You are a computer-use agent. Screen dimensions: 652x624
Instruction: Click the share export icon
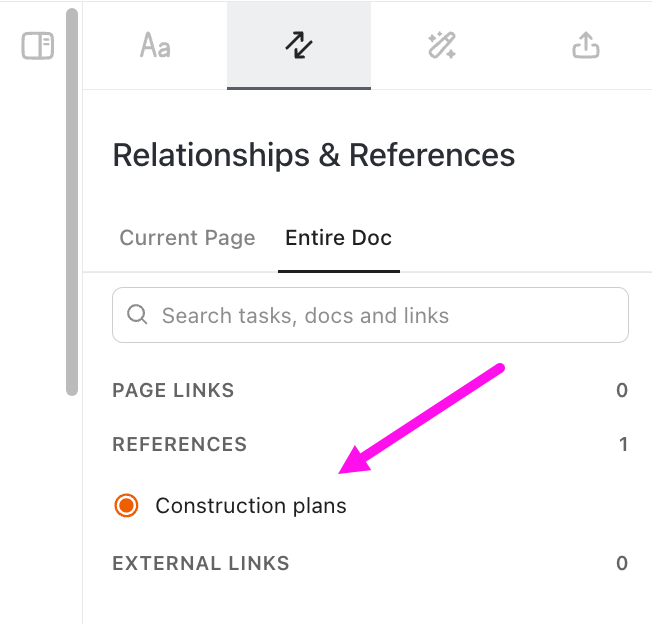(x=585, y=46)
